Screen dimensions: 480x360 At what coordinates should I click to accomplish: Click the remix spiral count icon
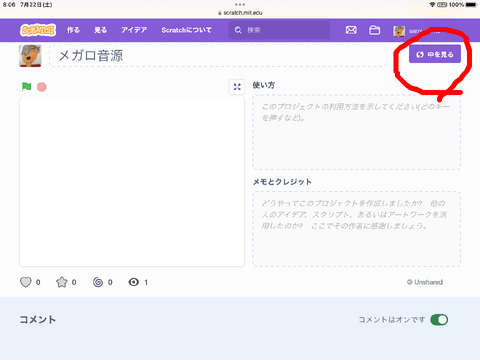pos(98,282)
